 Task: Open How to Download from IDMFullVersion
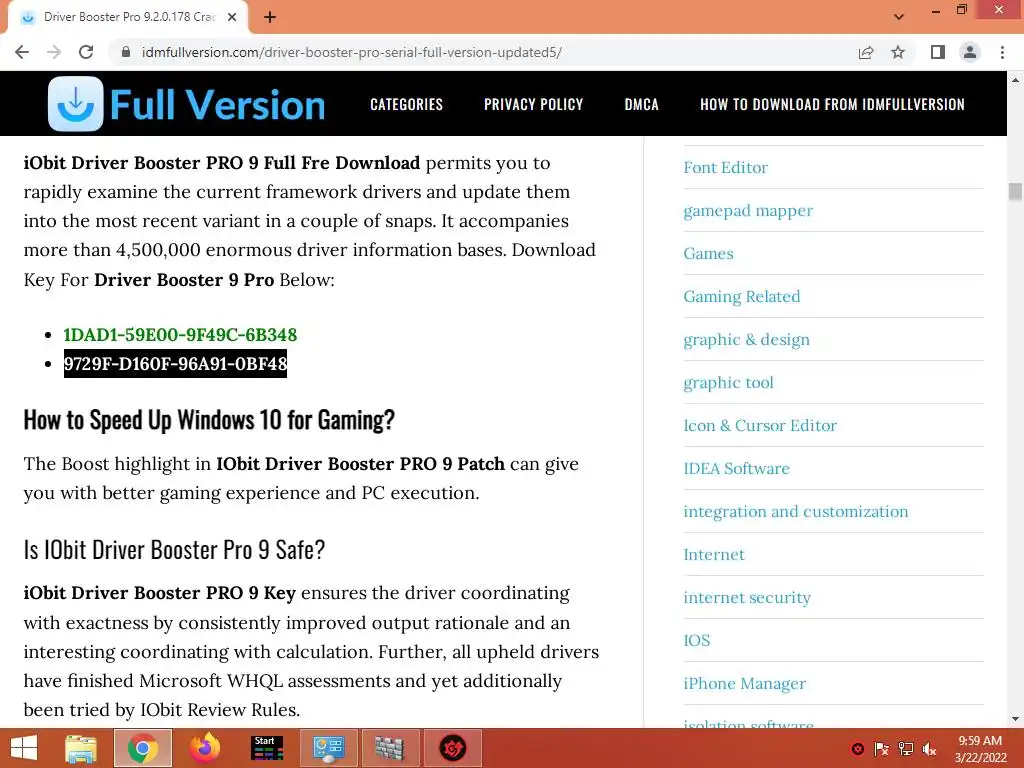[x=832, y=104]
